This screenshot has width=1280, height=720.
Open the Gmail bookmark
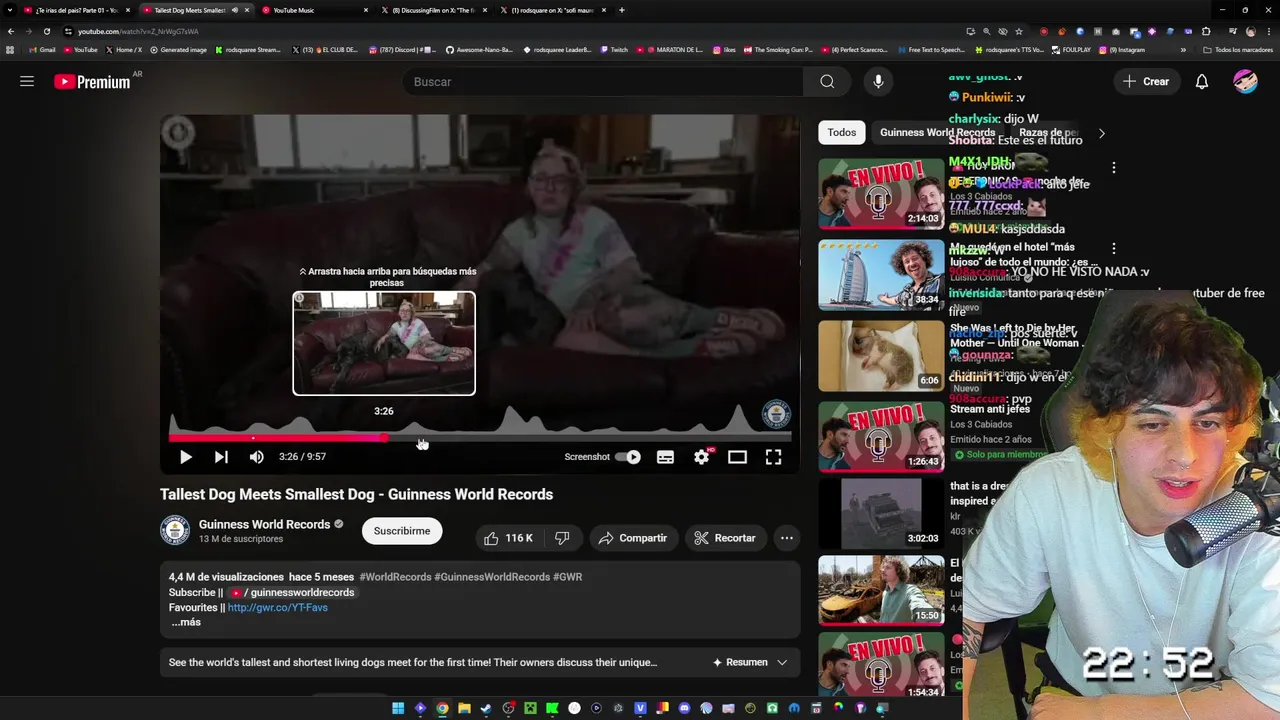(x=42, y=50)
